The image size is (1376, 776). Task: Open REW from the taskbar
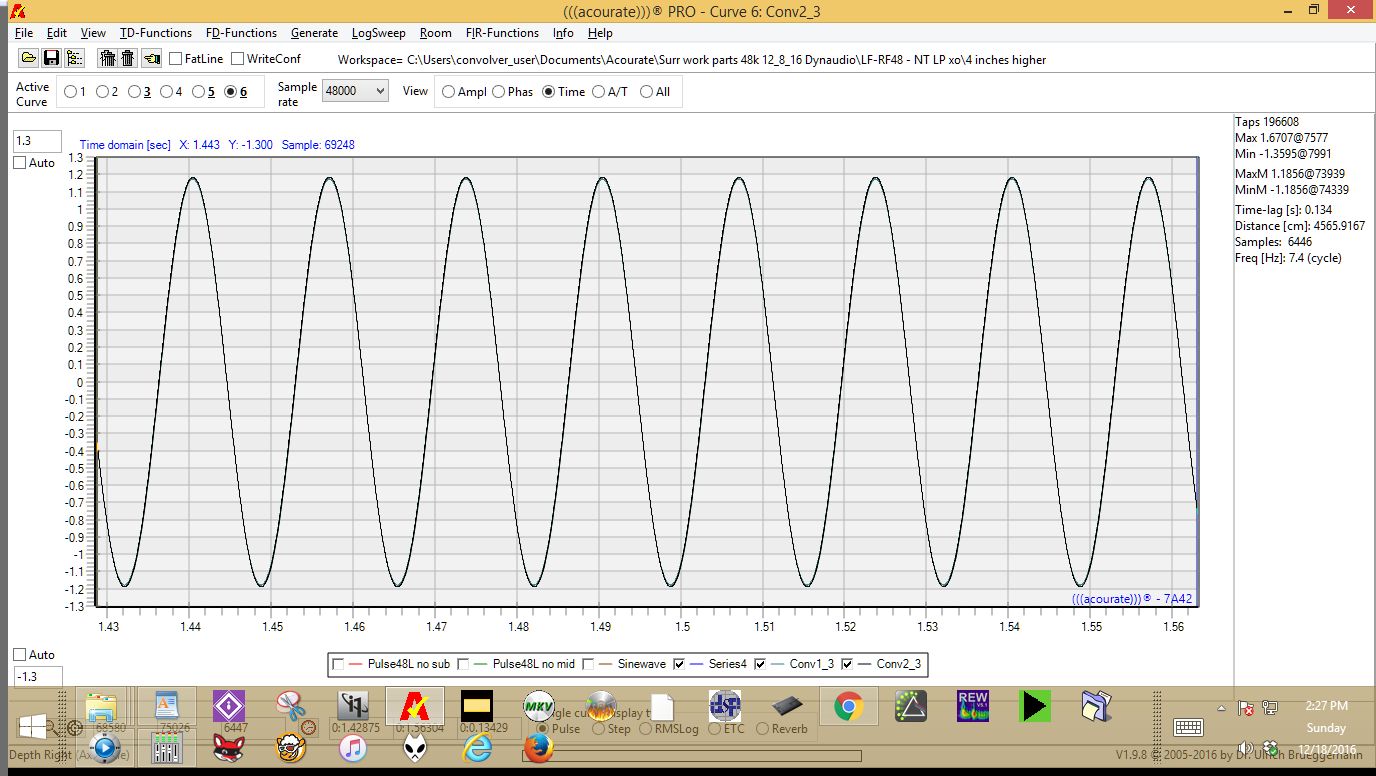[972, 707]
